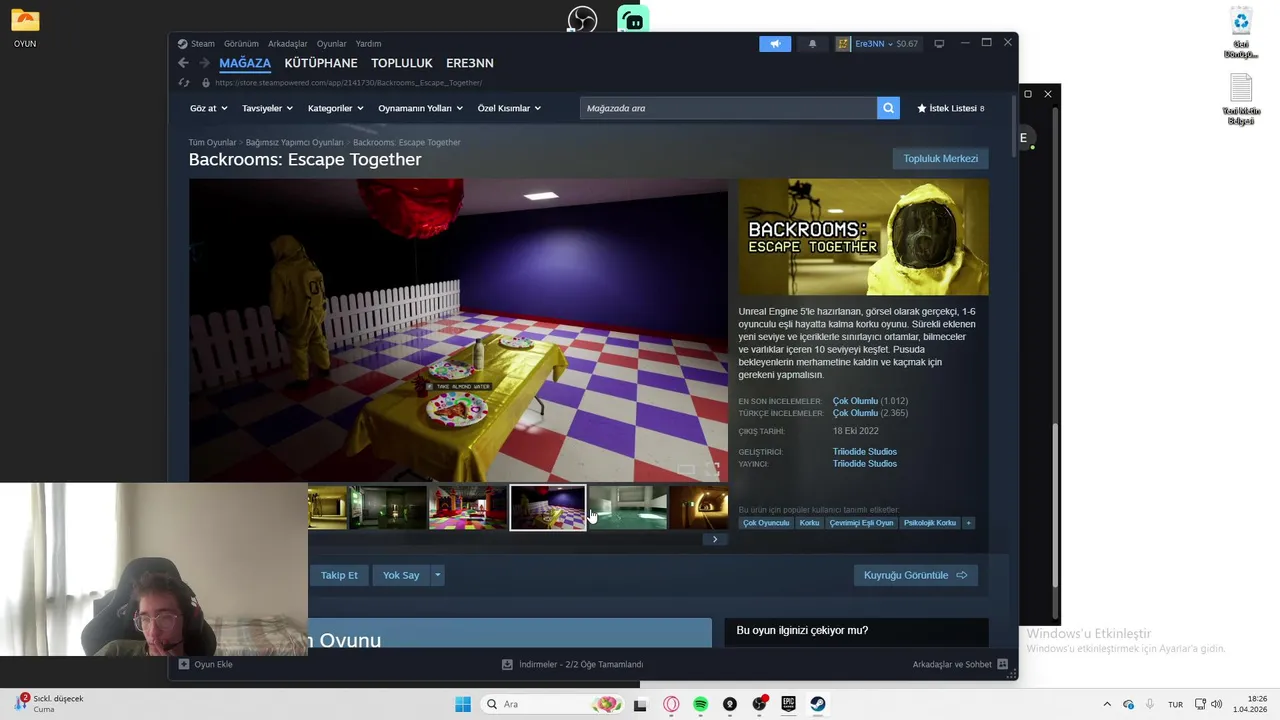The image size is (1280, 720).
Task: Click the Bağımsız Yapımcı Oyunları breadcrumb
Action: tap(294, 143)
